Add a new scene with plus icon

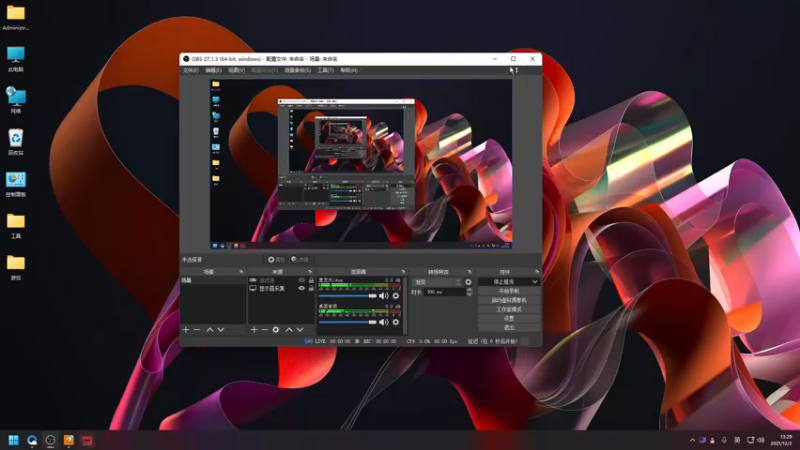(186, 330)
